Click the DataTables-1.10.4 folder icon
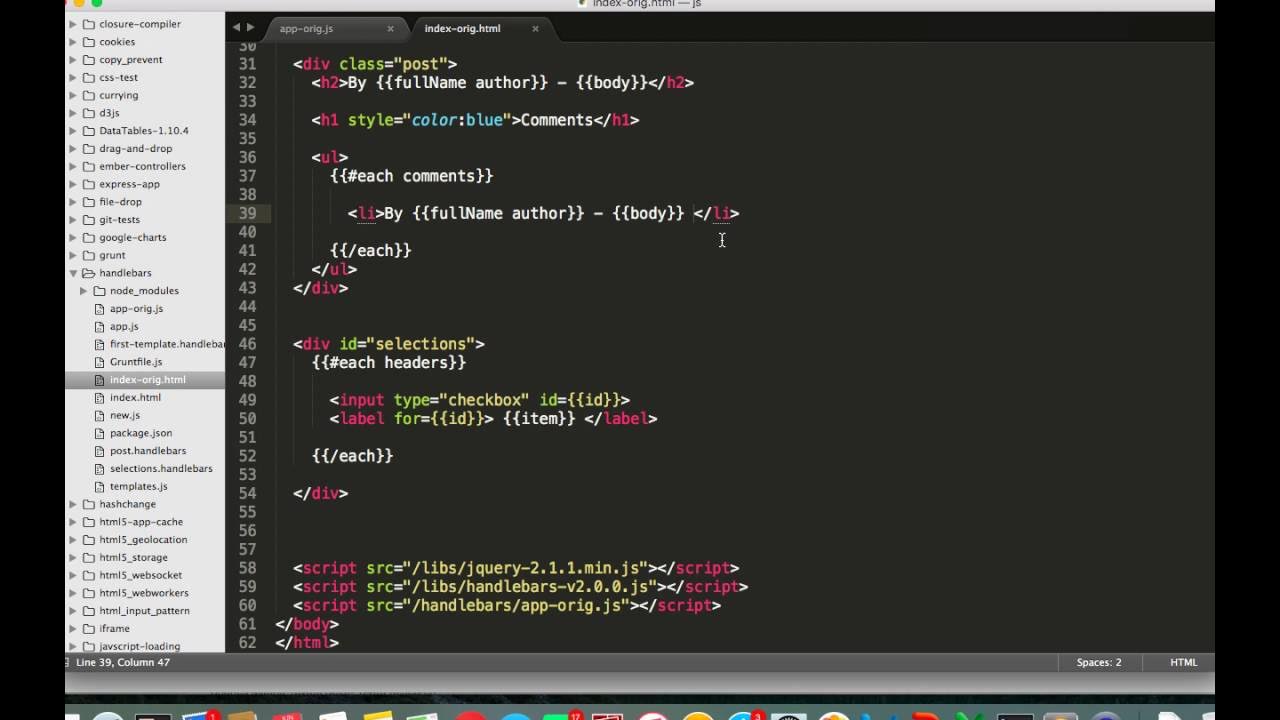The height and width of the screenshot is (720, 1280). 89,131
